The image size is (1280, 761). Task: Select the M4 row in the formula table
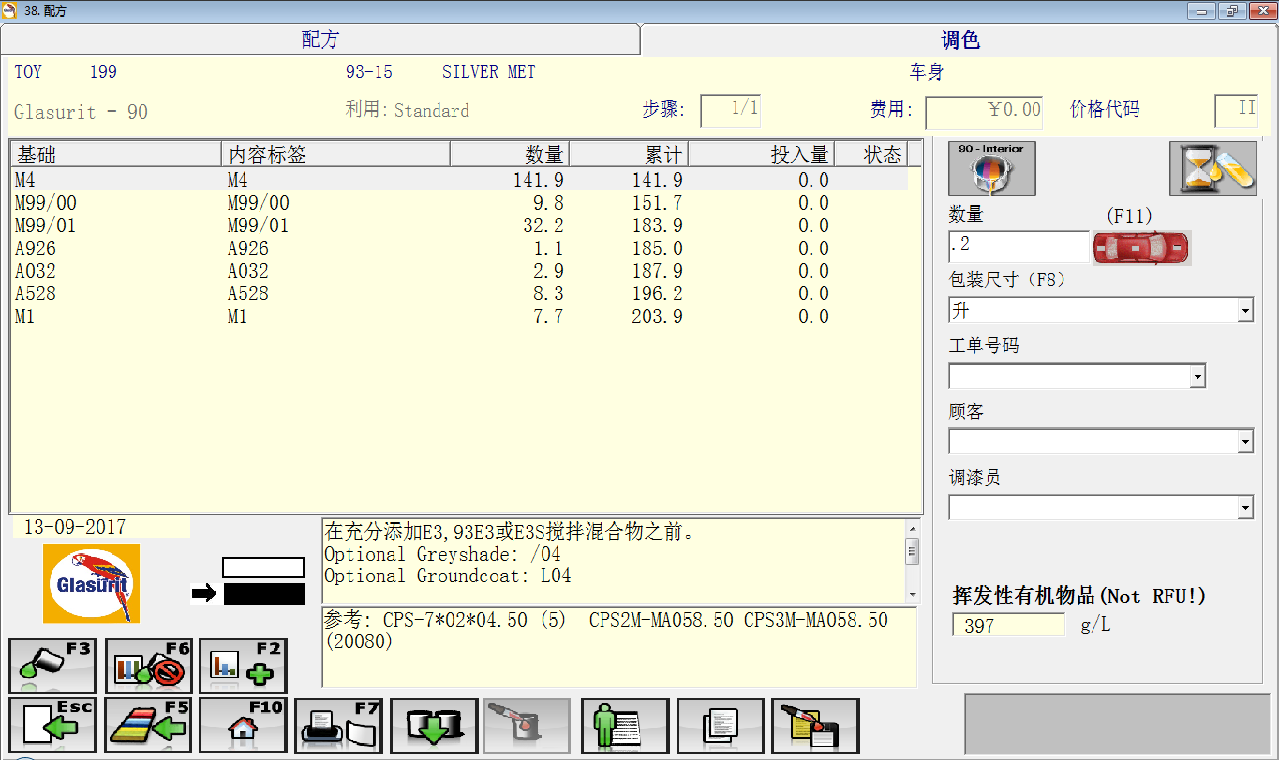[x=460, y=180]
